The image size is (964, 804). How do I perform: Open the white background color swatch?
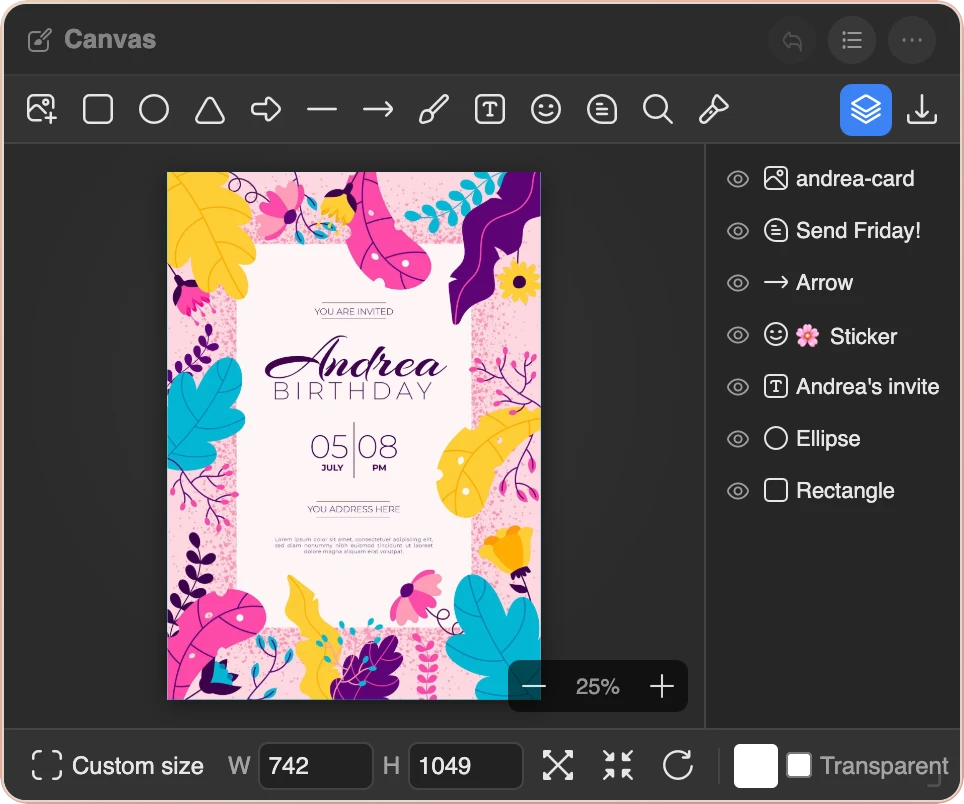coord(756,766)
